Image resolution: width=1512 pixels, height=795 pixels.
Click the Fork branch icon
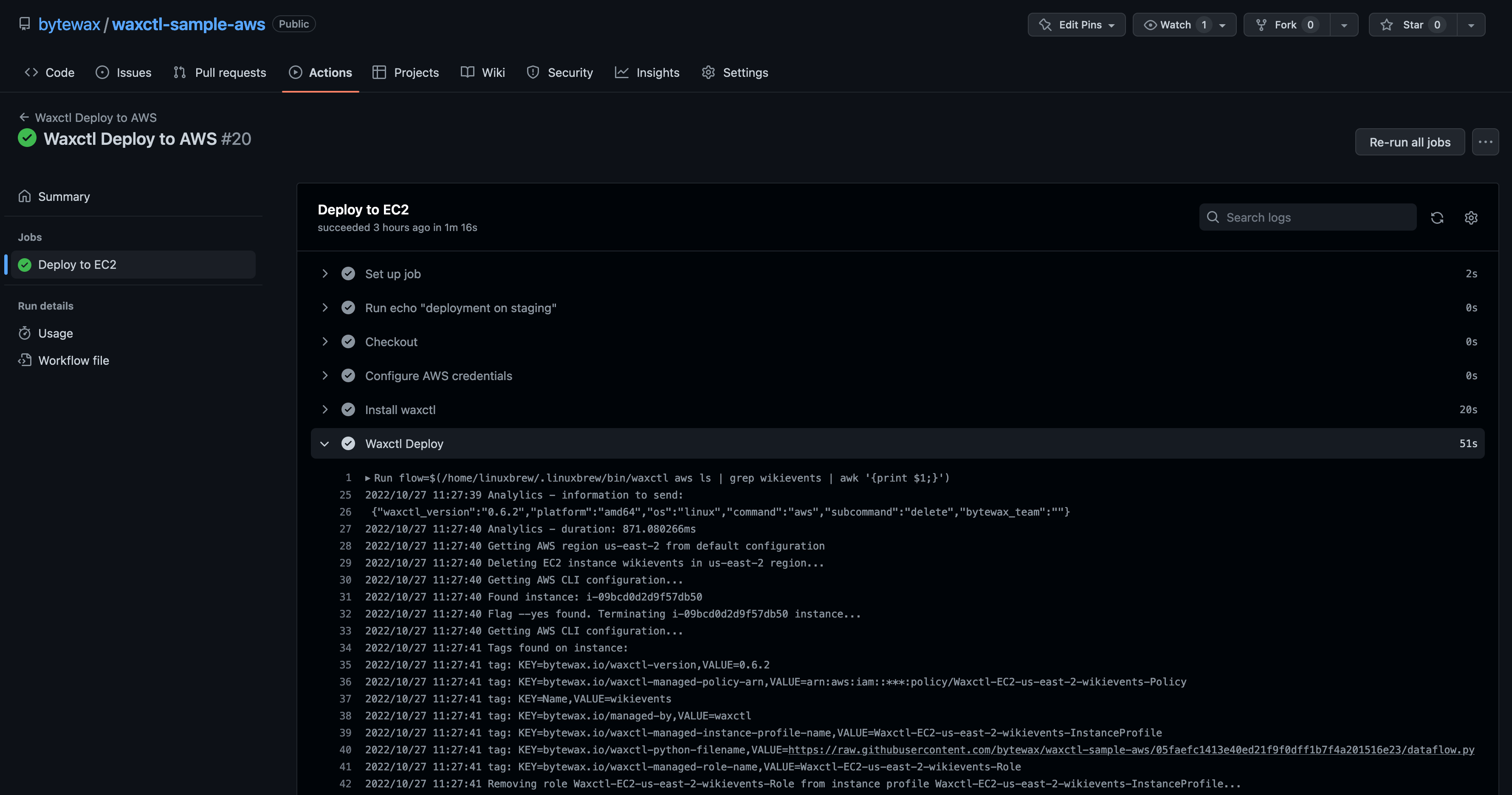pos(1261,25)
